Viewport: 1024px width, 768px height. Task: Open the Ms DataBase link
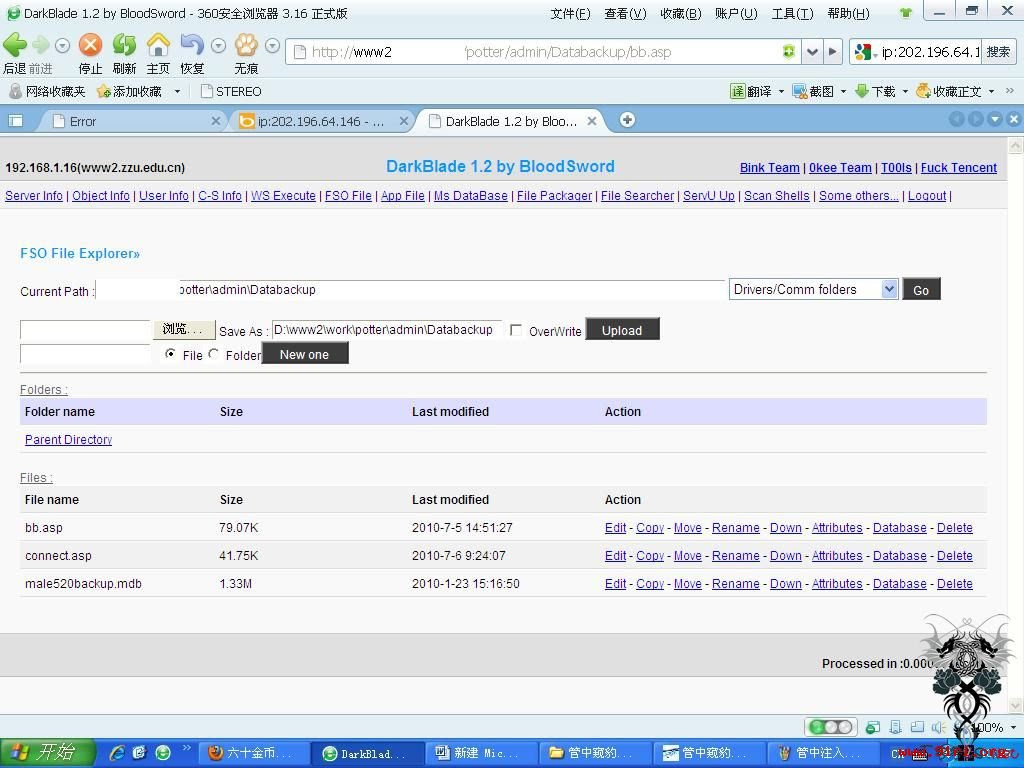click(x=470, y=195)
